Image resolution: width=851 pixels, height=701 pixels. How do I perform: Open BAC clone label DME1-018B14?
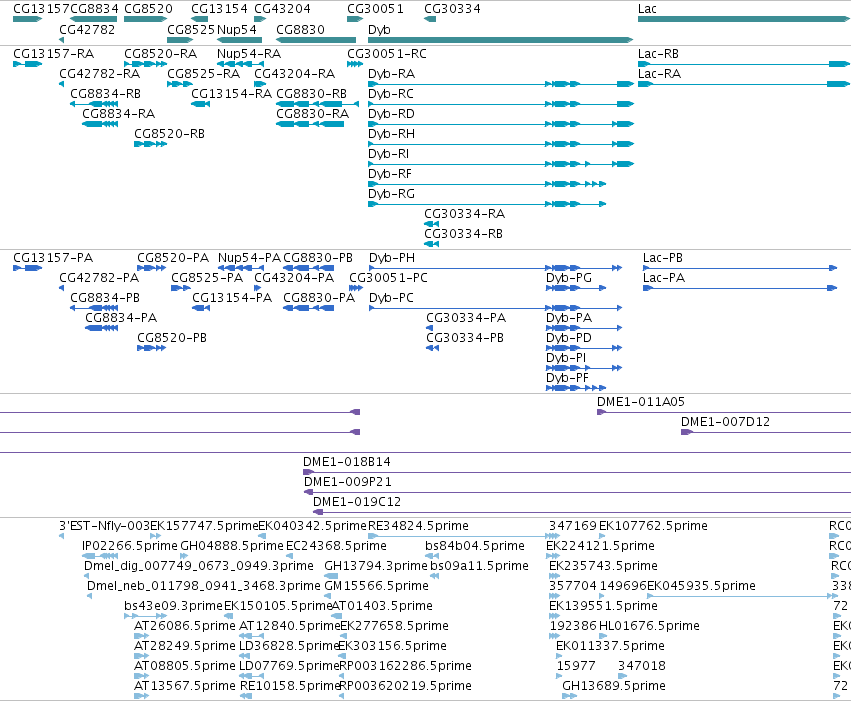(x=346, y=462)
